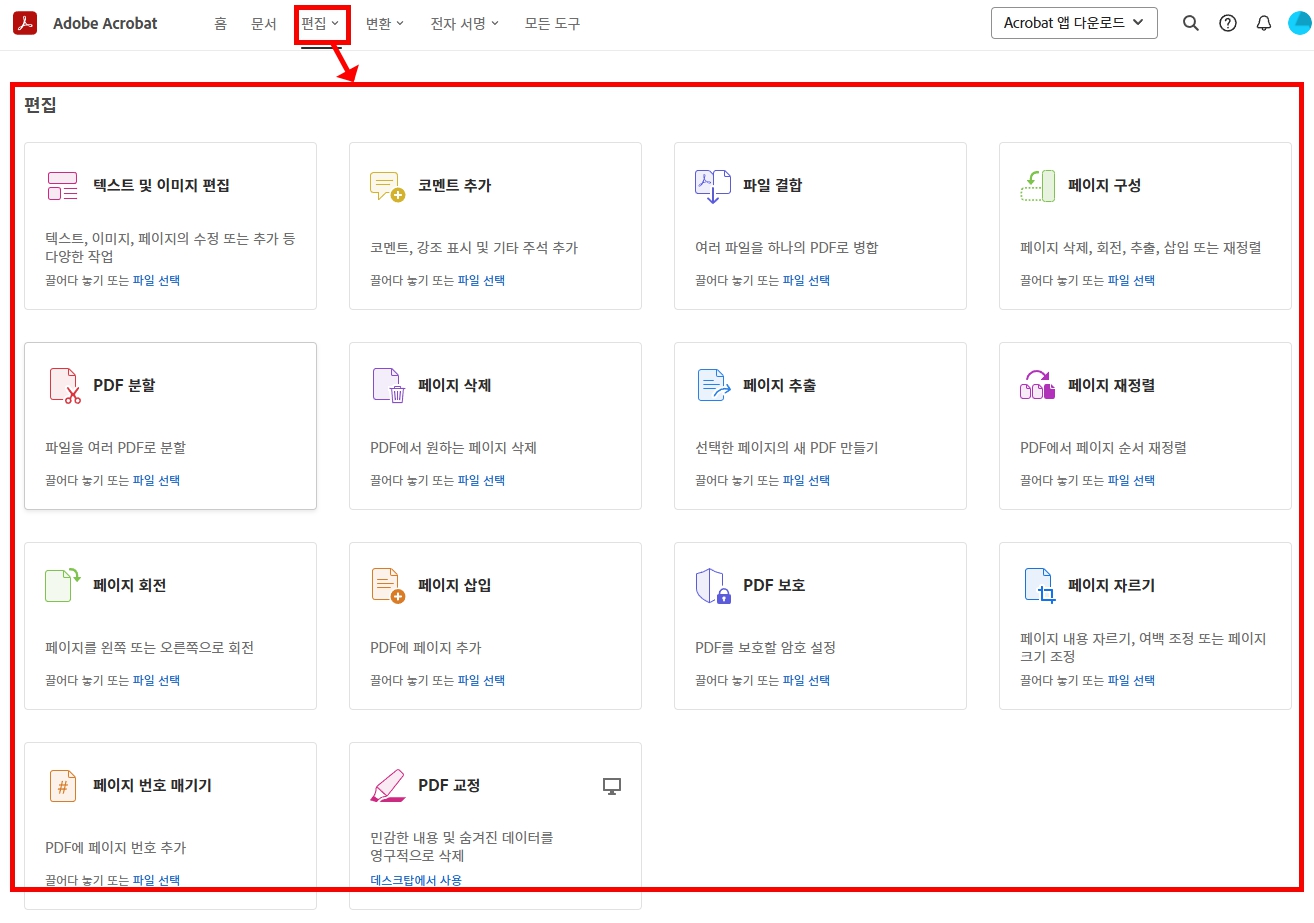Select the 페이지 구성 card title

1105,185
